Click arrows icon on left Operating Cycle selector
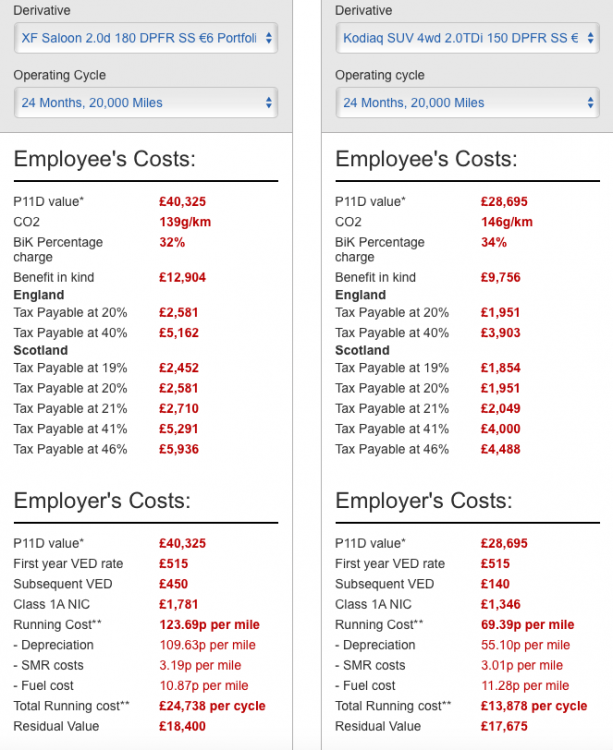The height and width of the screenshot is (750, 613). 269,102
